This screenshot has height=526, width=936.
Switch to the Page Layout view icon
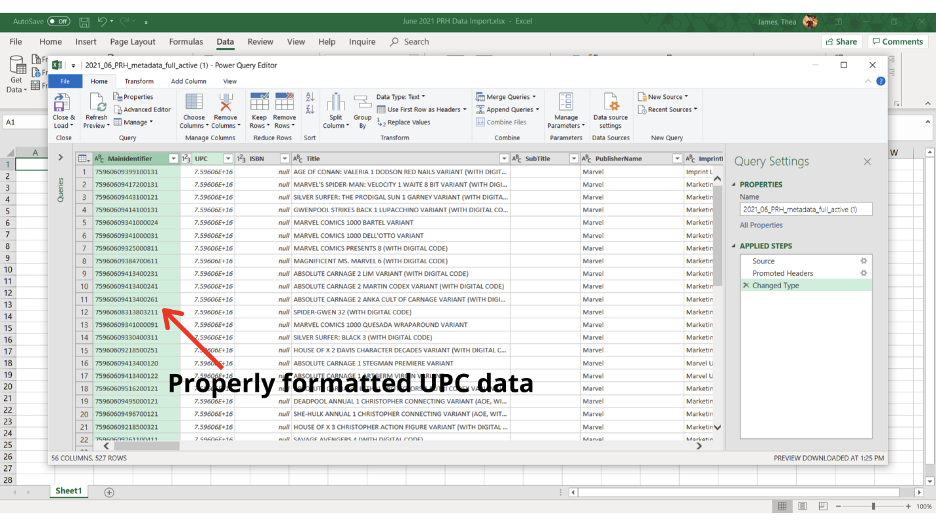[x=802, y=506]
